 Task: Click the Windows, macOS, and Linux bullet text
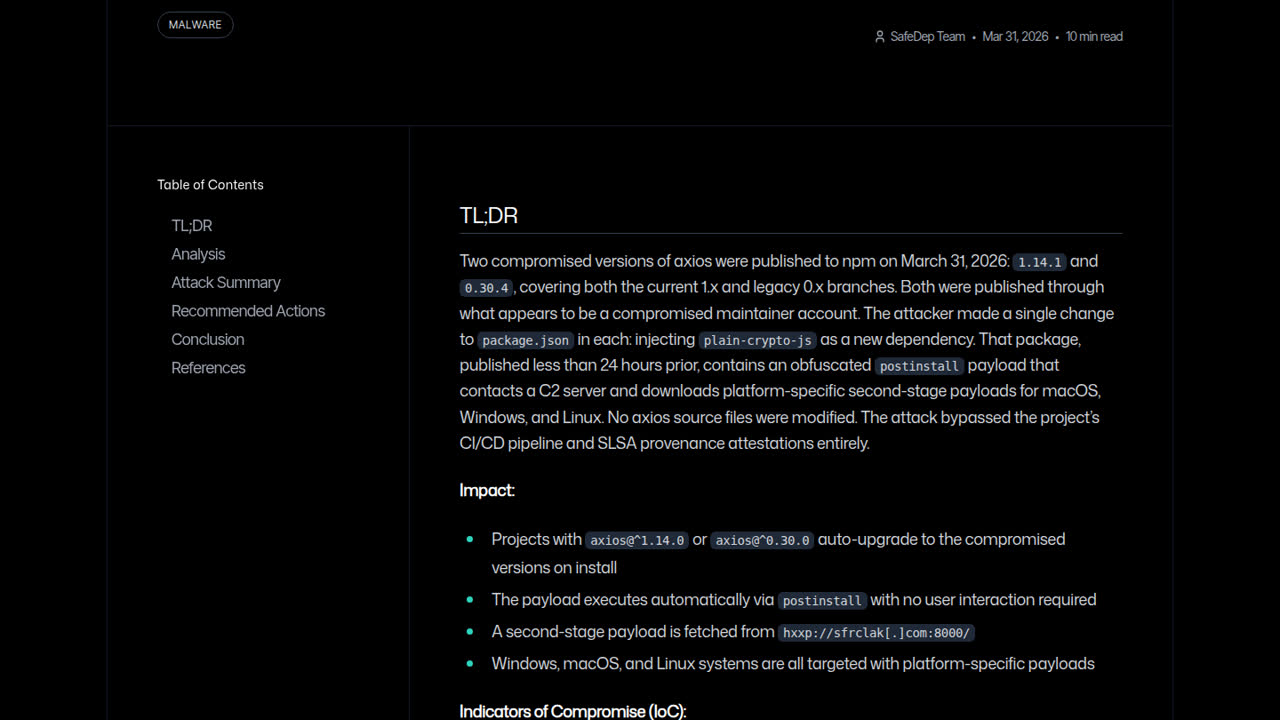[x=793, y=664]
